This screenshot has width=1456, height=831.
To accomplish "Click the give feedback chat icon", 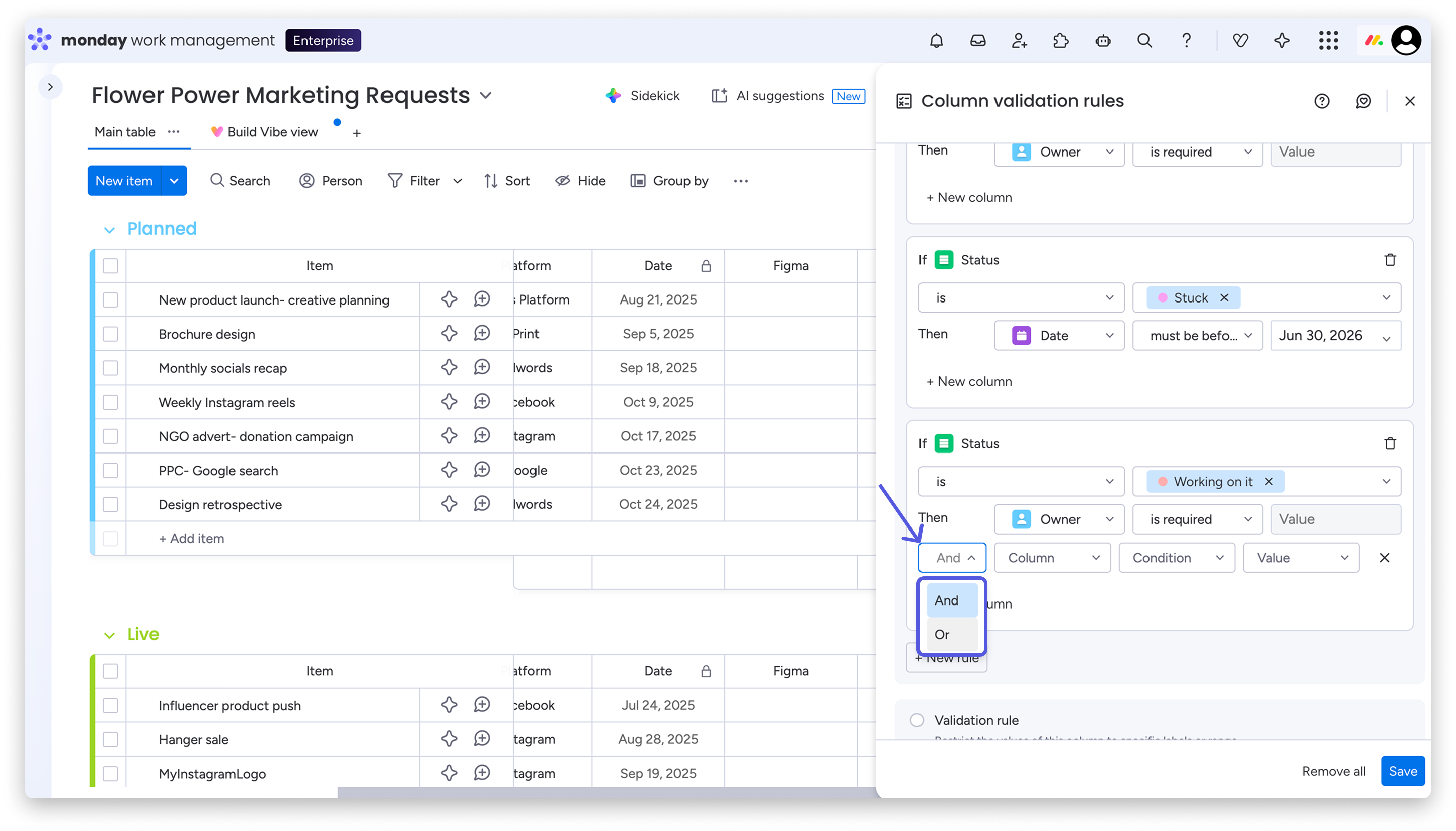I will (x=1363, y=101).
